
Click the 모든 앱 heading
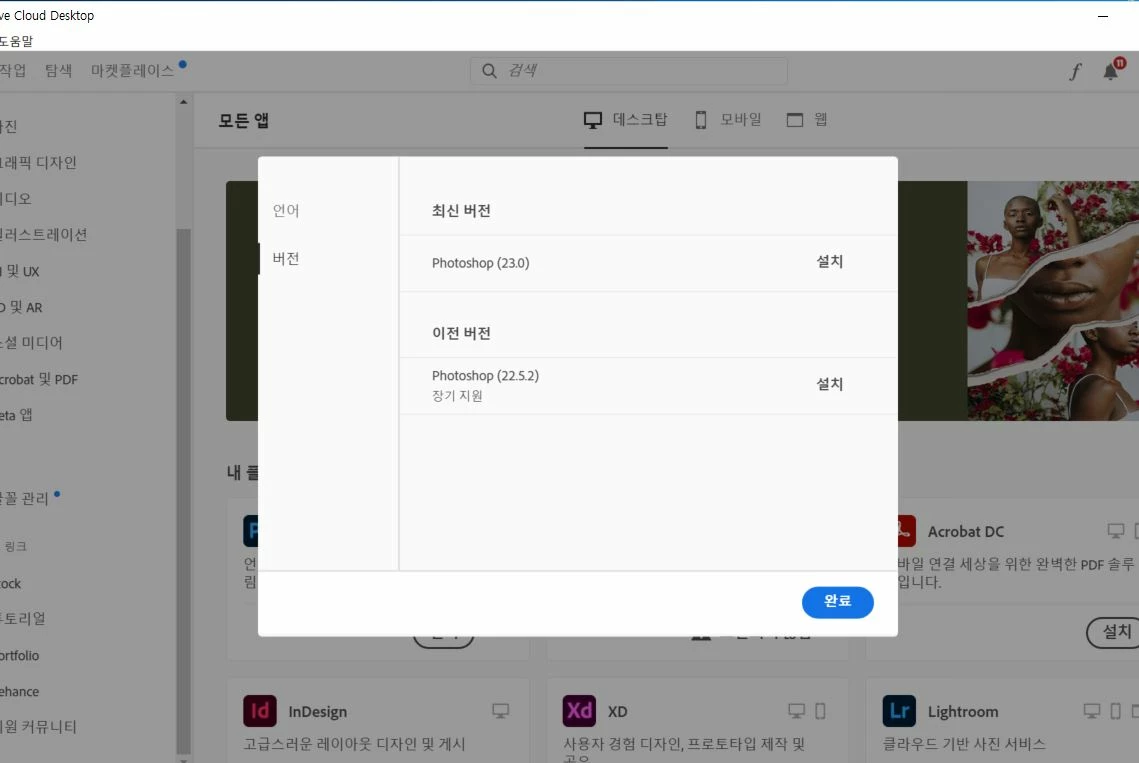tap(243, 121)
